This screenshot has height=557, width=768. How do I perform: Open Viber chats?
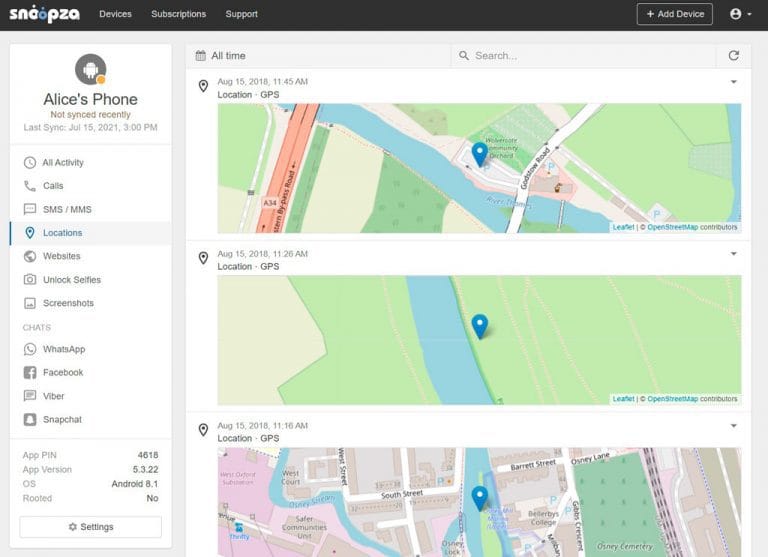91,396
